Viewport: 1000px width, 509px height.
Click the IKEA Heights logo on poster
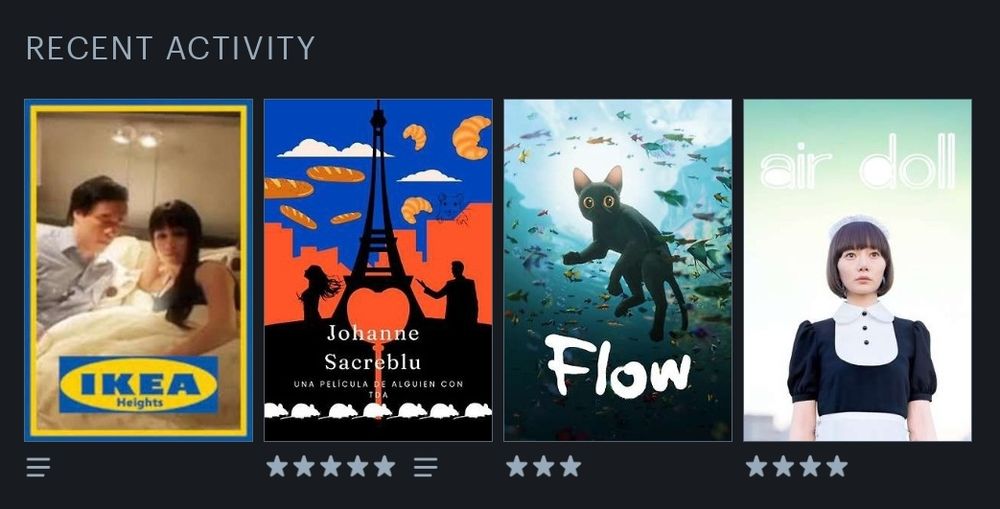point(138,384)
